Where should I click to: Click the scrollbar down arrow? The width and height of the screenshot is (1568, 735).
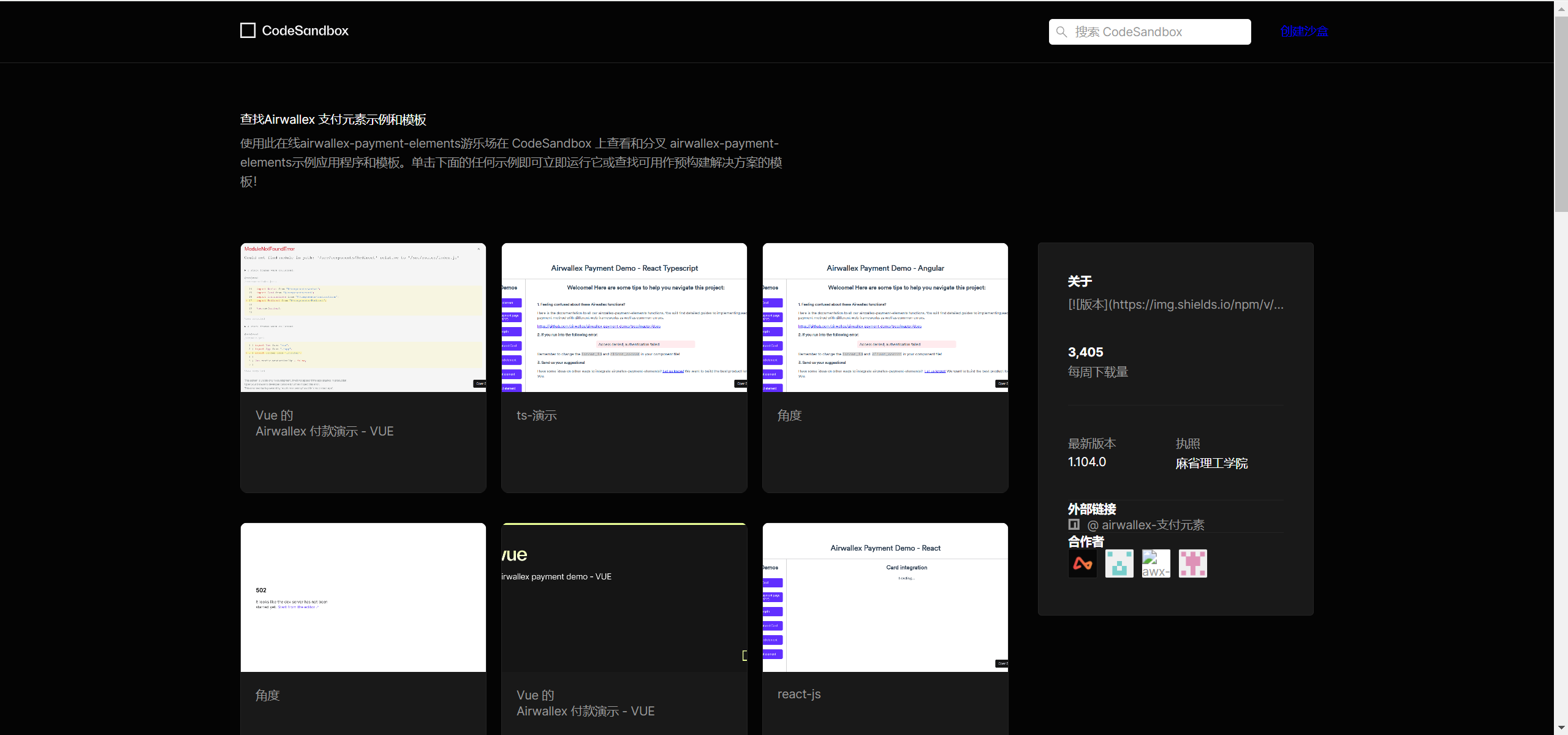(1561, 728)
